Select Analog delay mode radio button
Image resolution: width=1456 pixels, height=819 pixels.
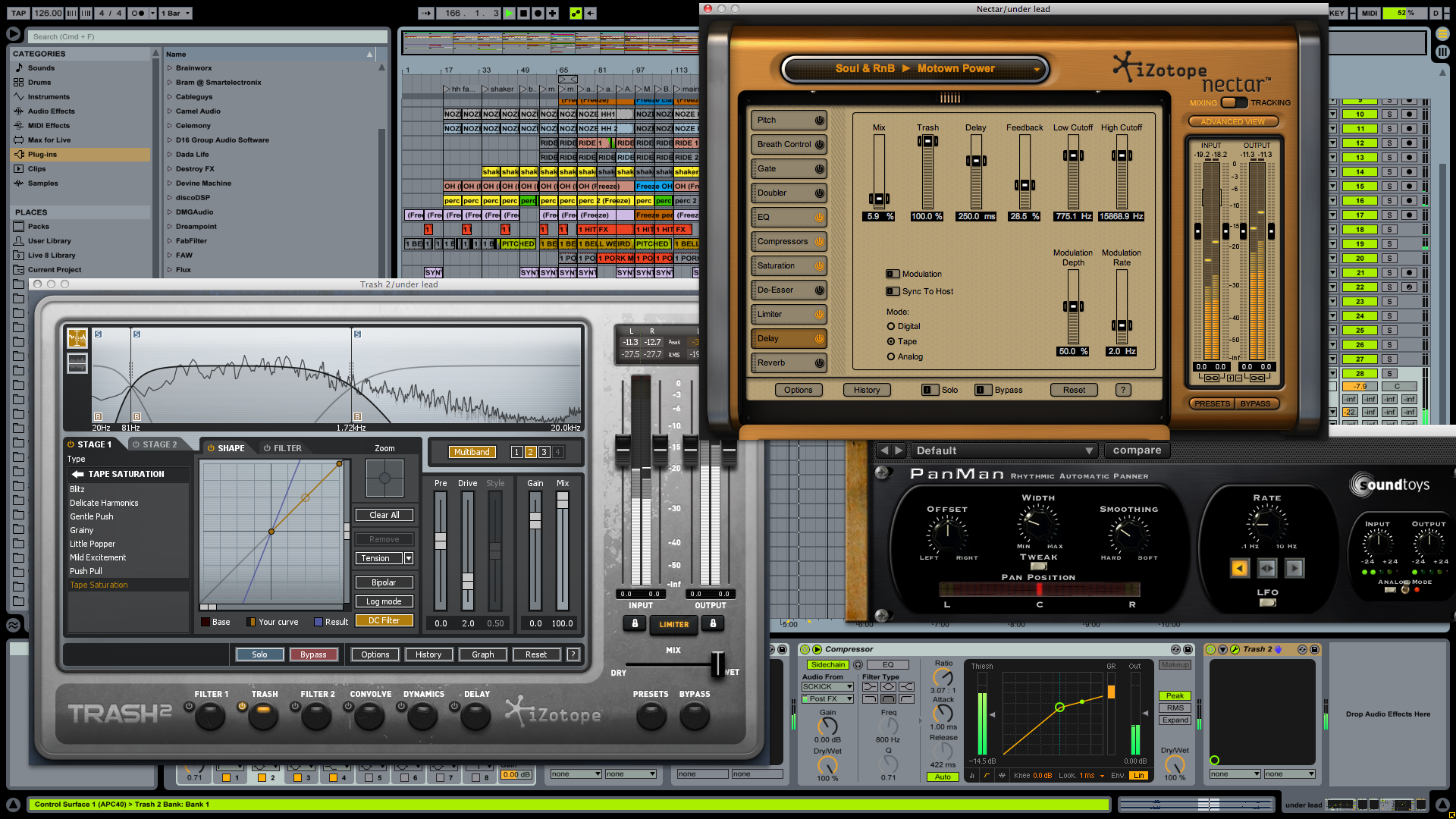tap(891, 357)
